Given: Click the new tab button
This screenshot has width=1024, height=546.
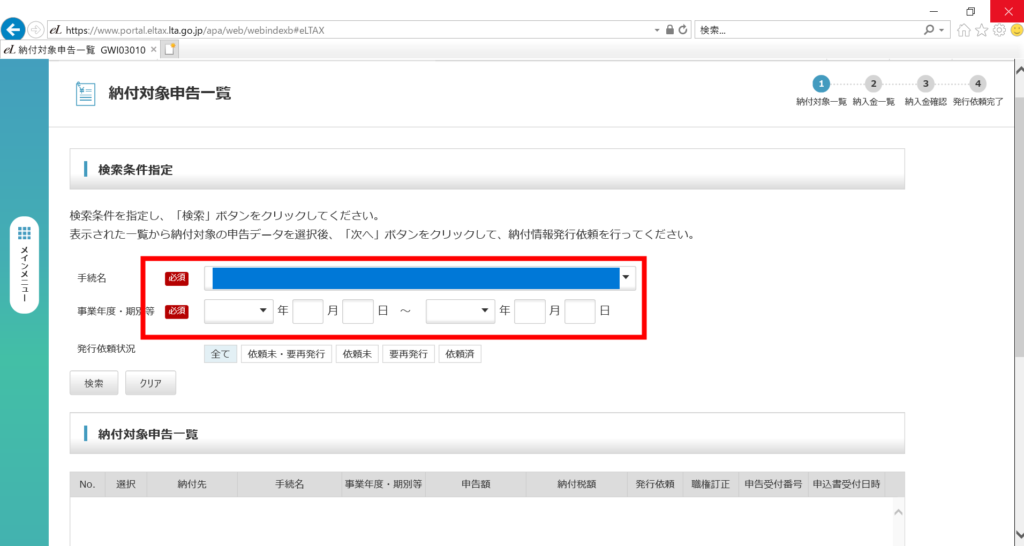Looking at the screenshot, I should (x=170, y=49).
